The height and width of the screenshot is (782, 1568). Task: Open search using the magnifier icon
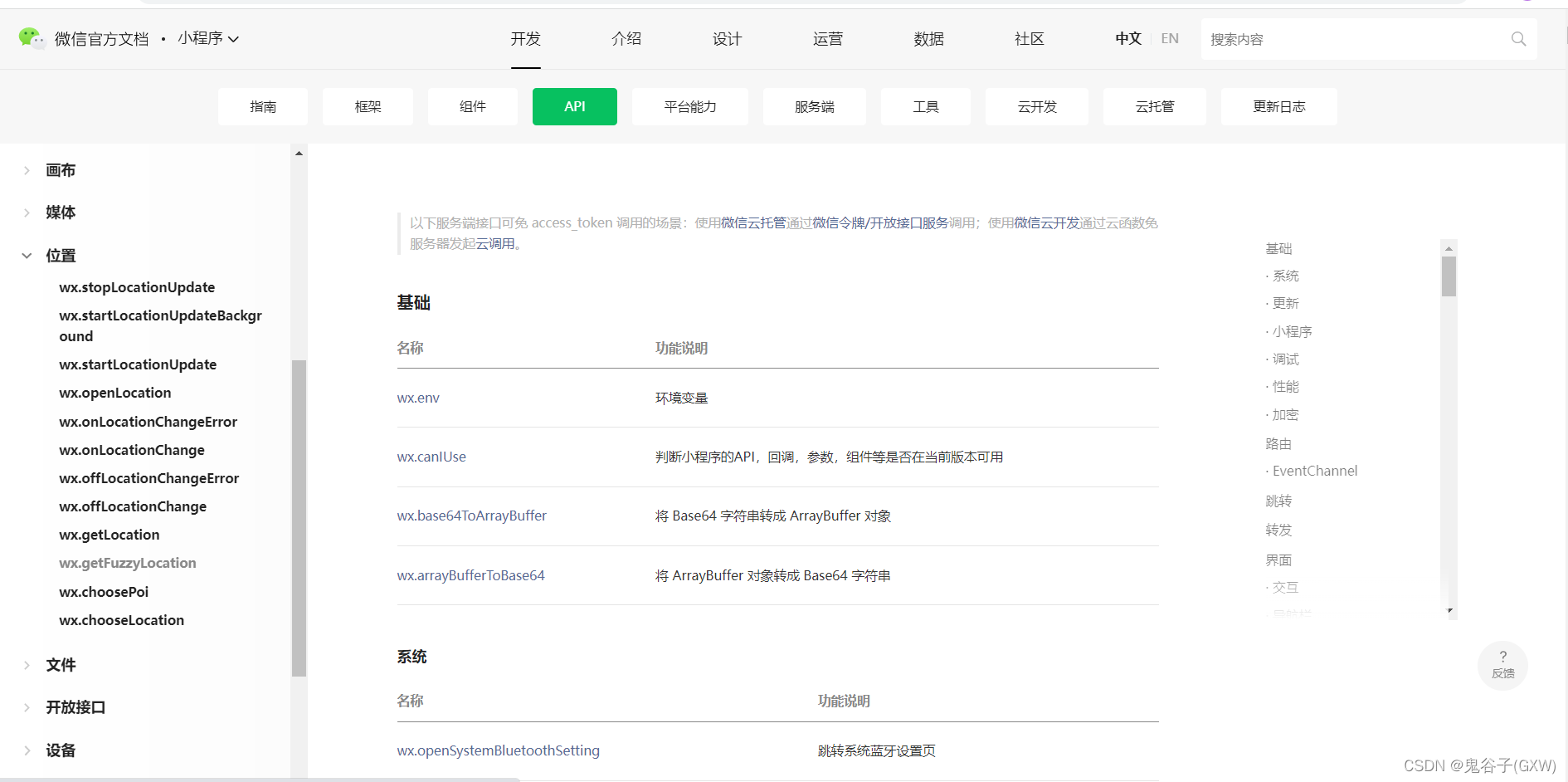pos(1518,39)
